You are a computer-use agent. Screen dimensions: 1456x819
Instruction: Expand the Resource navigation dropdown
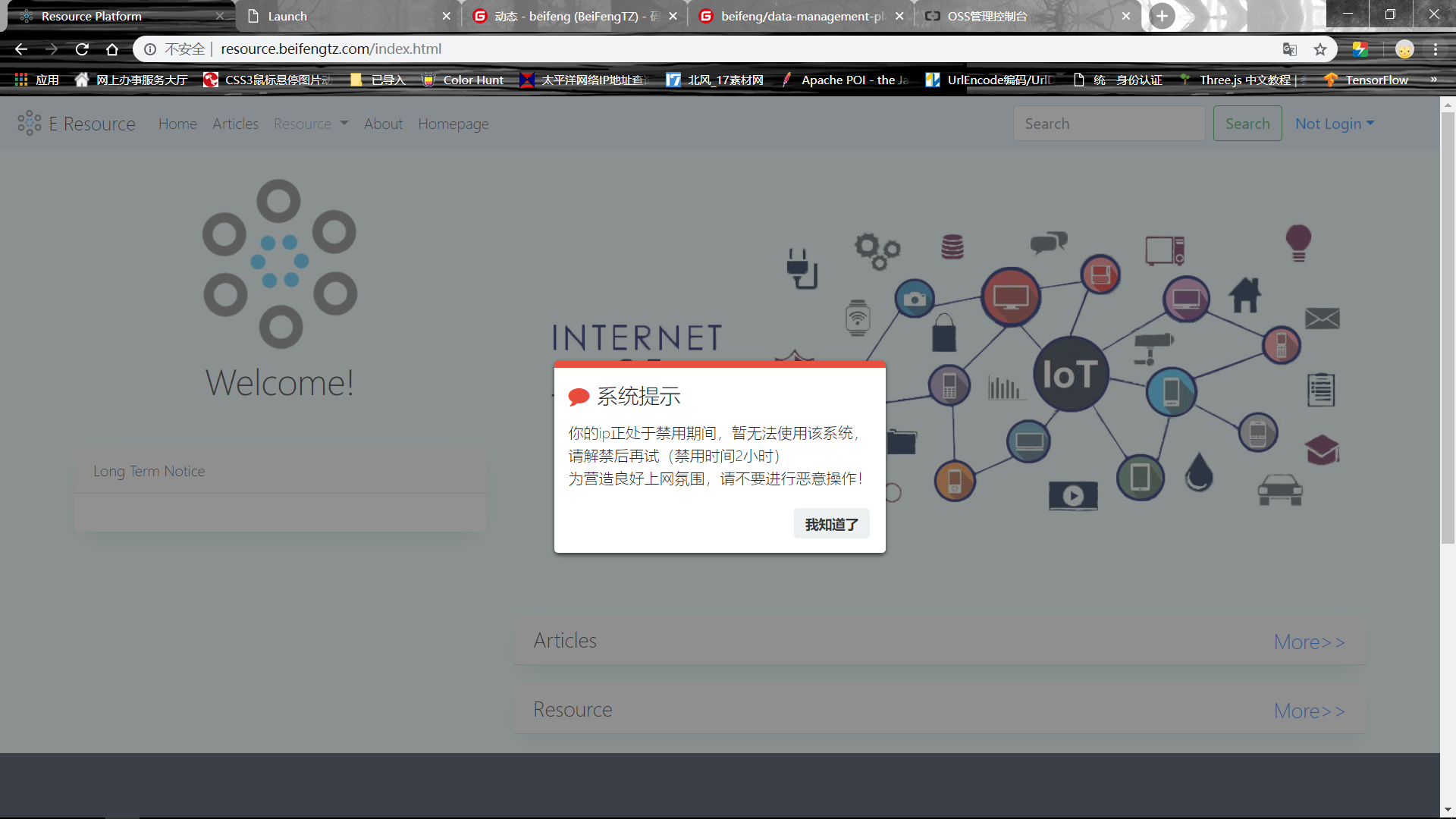[311, 123]
